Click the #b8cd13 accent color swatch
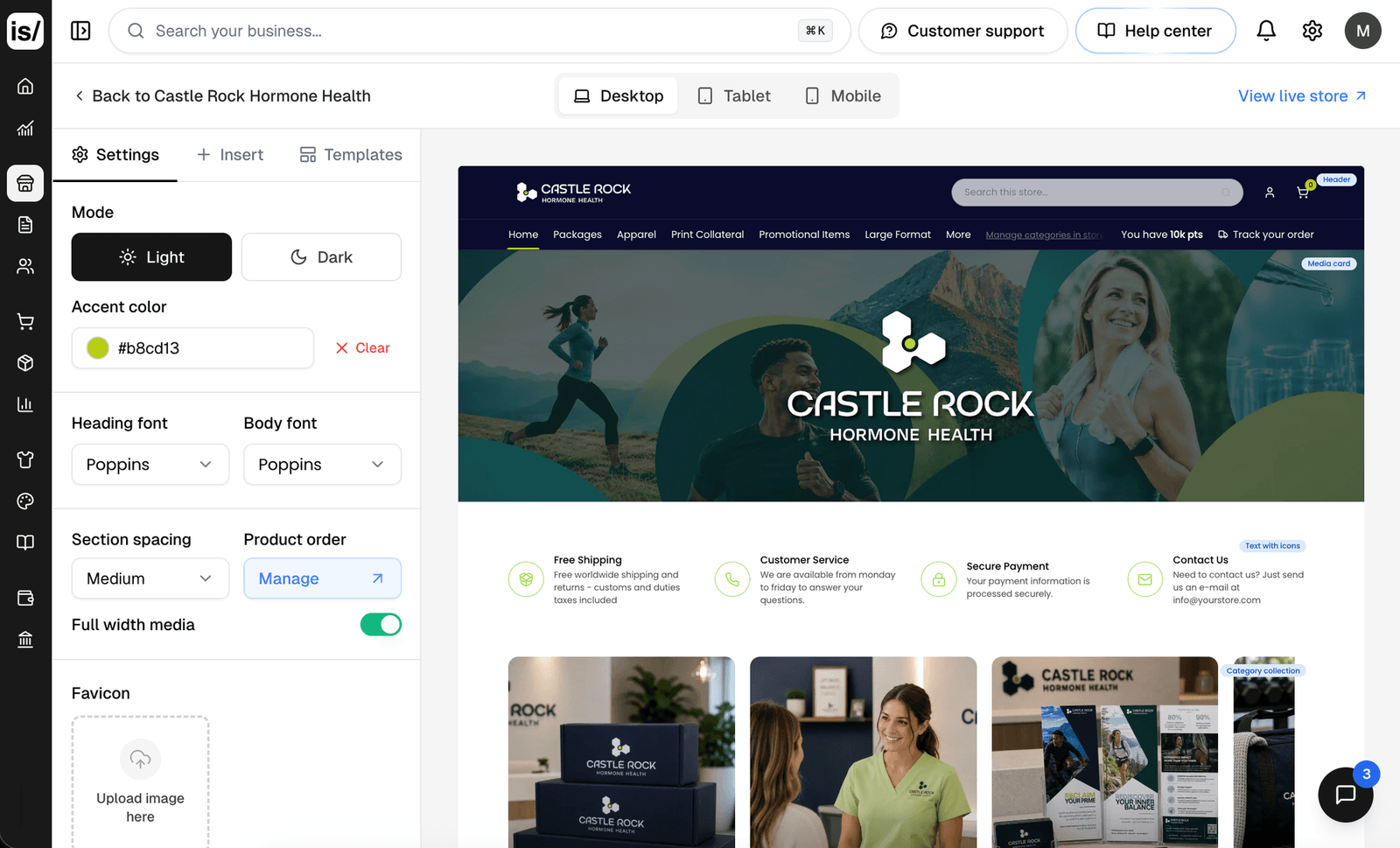 [x=98, y=348]
